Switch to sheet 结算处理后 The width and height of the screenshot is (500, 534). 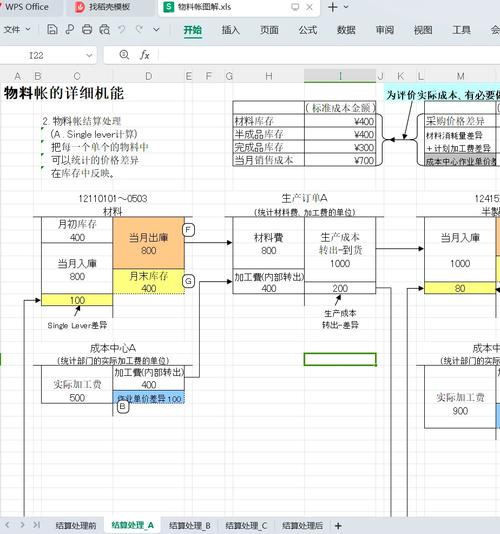[302, 525]
